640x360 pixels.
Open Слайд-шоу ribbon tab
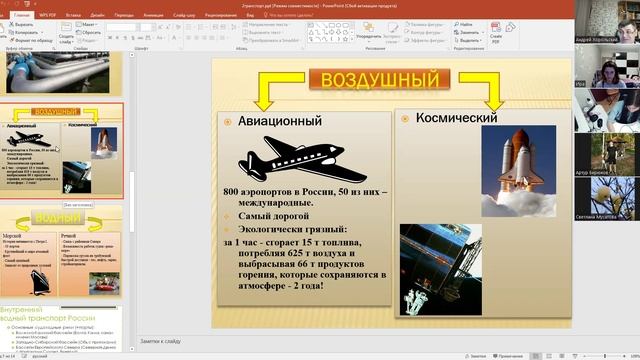(x=184, y=15)
